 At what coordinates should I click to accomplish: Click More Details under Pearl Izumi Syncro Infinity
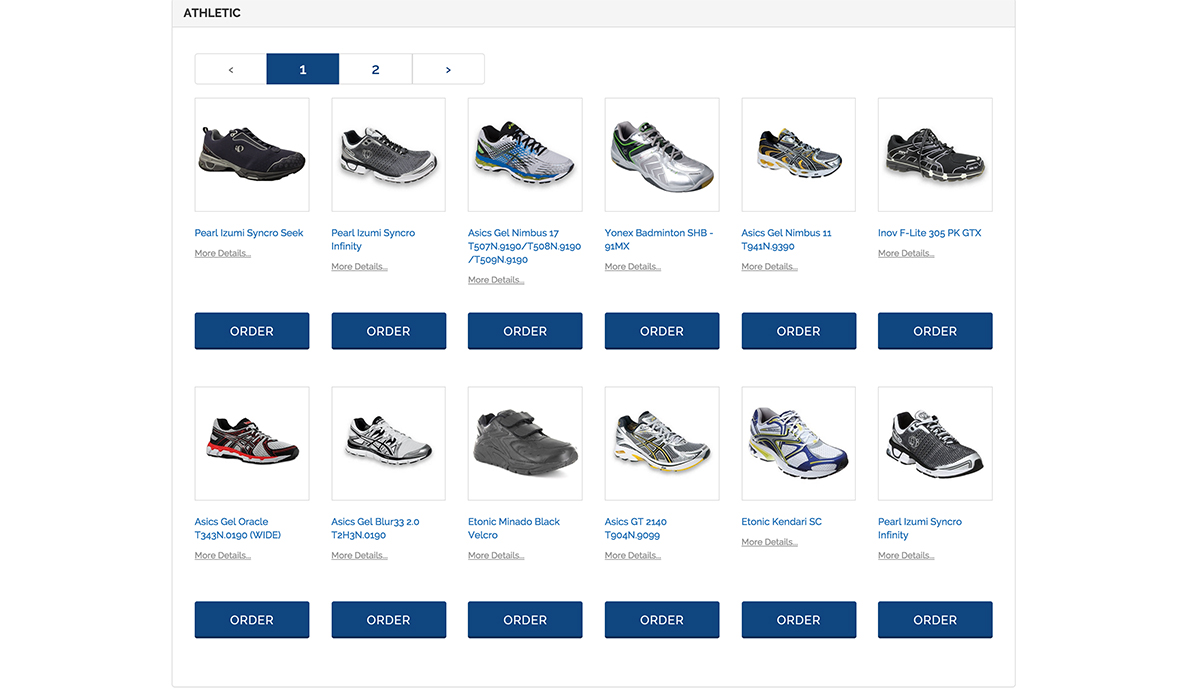pos(358,266)
